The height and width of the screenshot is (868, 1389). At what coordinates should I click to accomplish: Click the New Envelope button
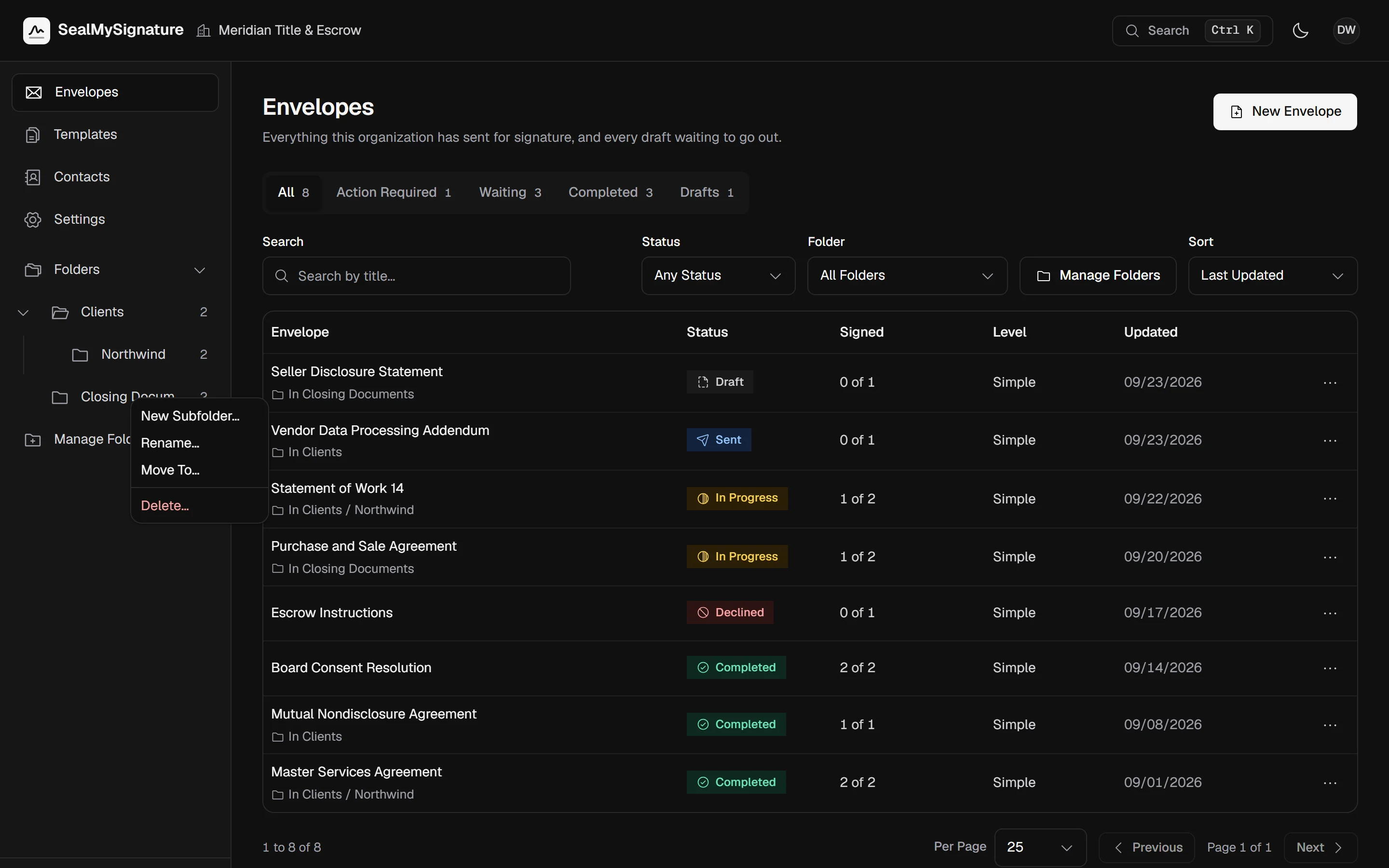[1284, 111]
